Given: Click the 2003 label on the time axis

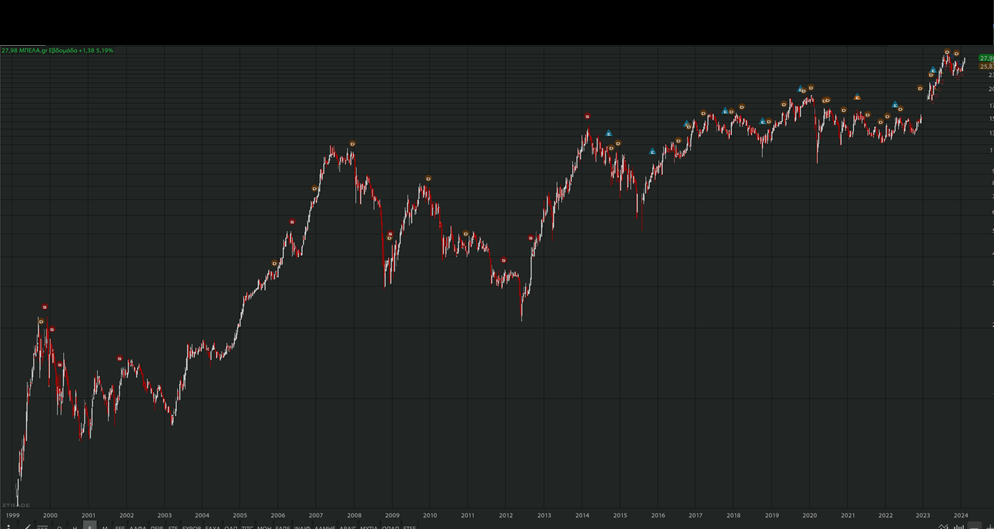Looking at the screenshot, I should click(x=164, y=516).
